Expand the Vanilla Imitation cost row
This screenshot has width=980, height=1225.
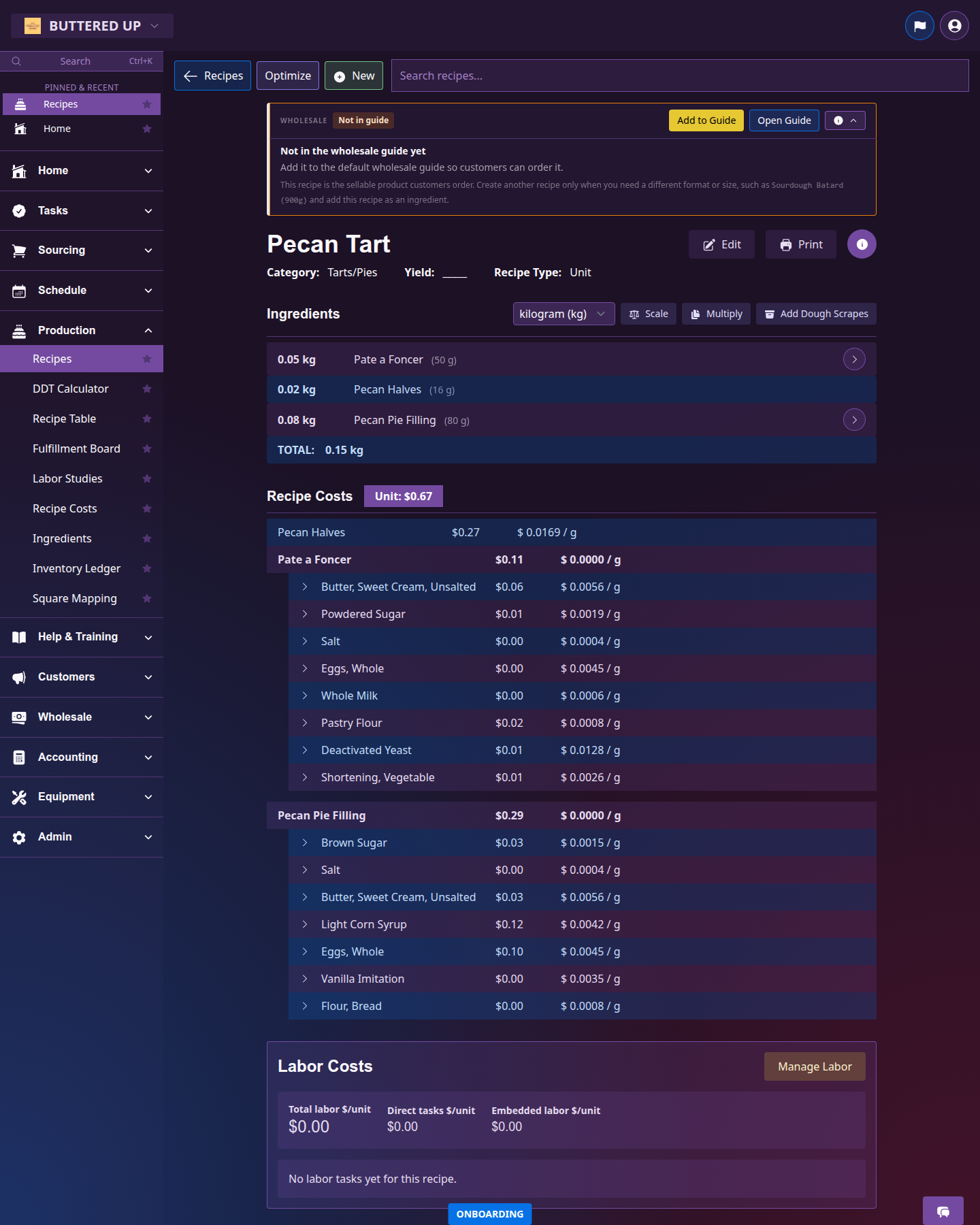305,979
